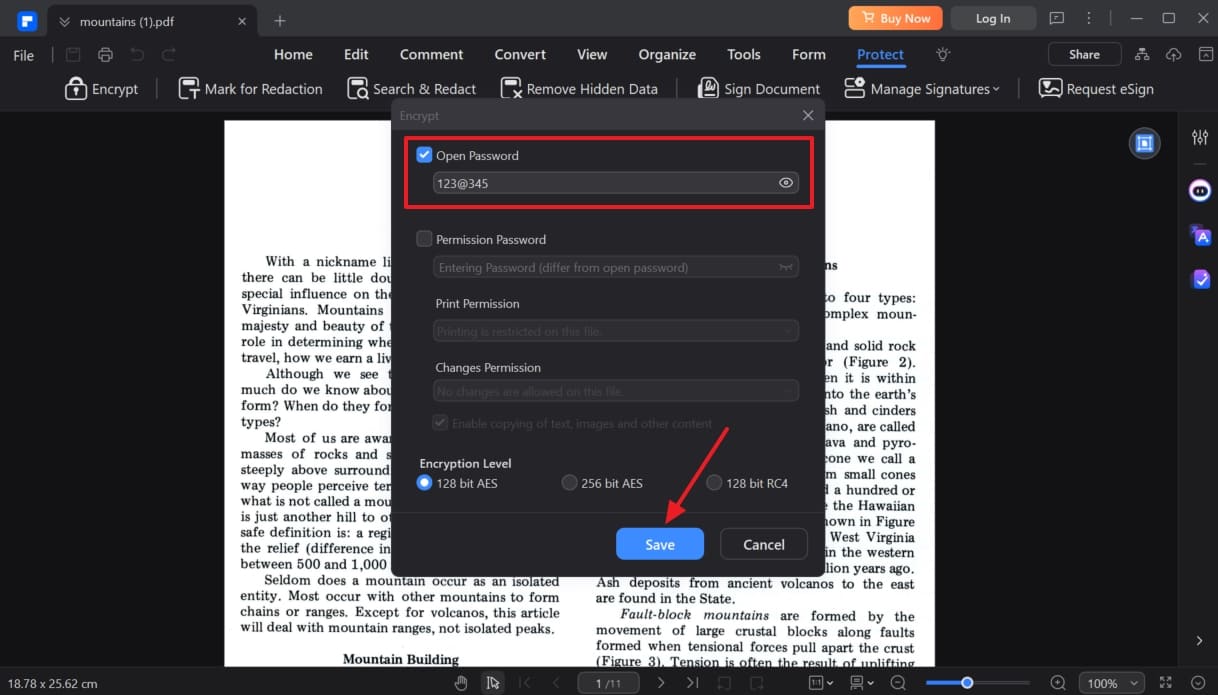Switch to the Convert tab
The width and height of the screenshot is (1218, 695).
click(520, 55)
